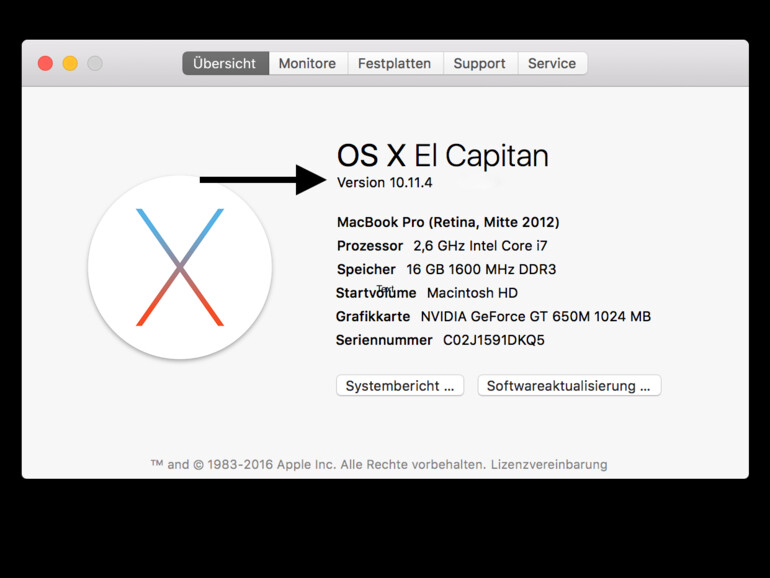Image resolution: width=770 pixels, height=578 pixels.
Task: Select the Festplatten tab
Action: point(395,63)
